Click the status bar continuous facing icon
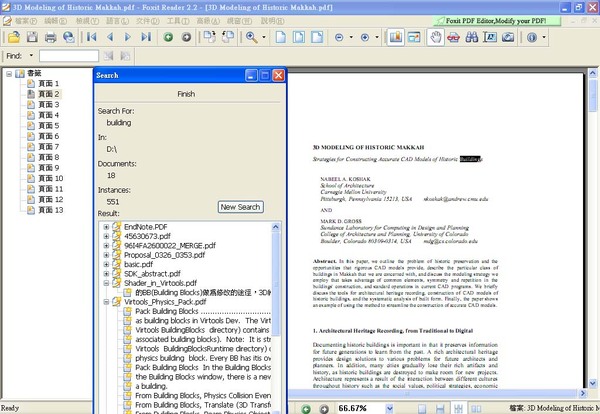 [x=458, y=409]
